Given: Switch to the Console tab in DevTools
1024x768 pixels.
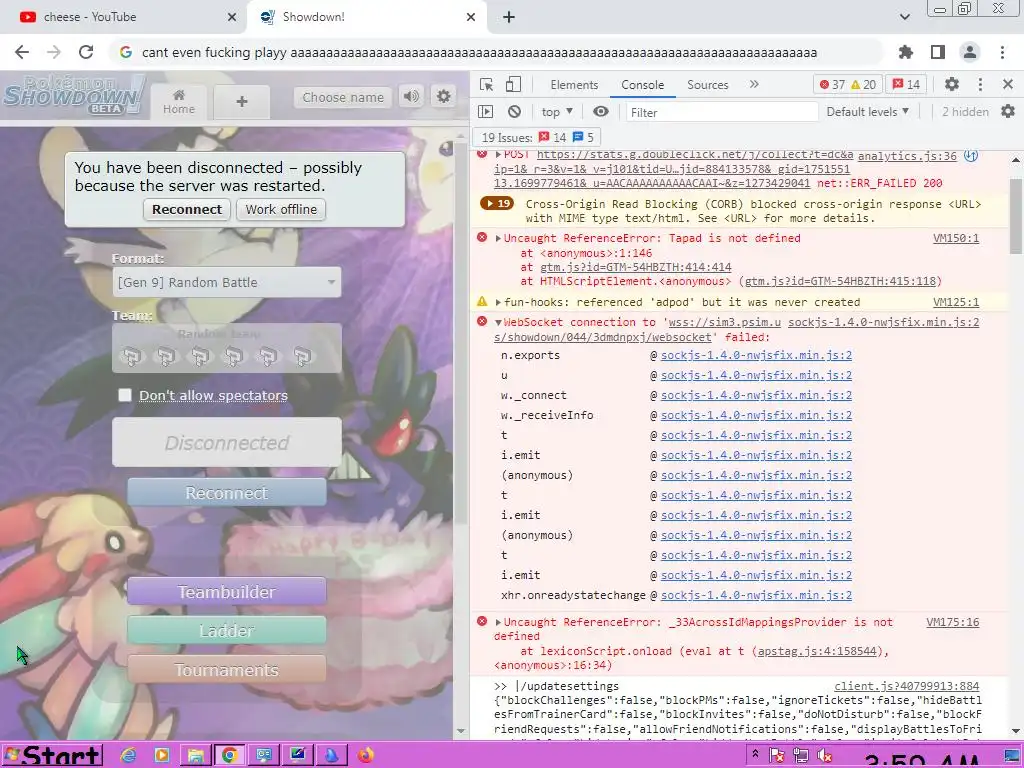Looking at the screenshot, I should 643,85.
